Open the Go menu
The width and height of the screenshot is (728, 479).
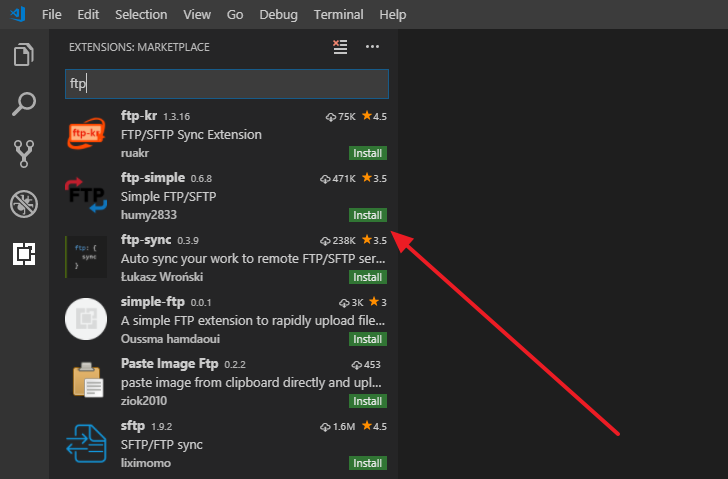[235, 14]
